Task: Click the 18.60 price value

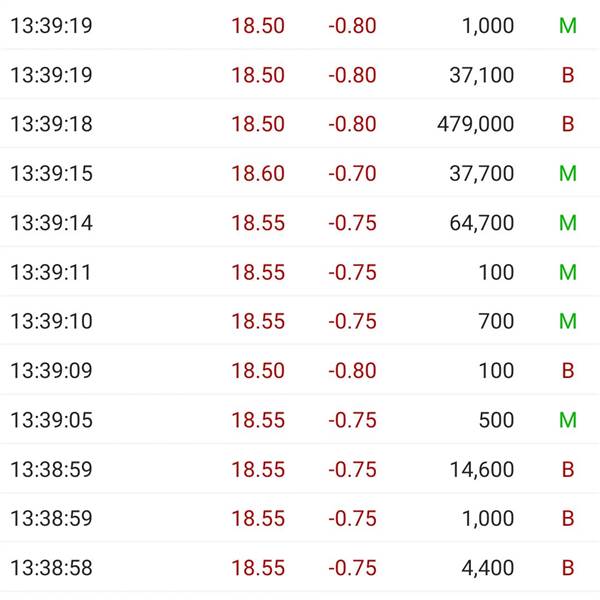Action: [x=258, y=173]
